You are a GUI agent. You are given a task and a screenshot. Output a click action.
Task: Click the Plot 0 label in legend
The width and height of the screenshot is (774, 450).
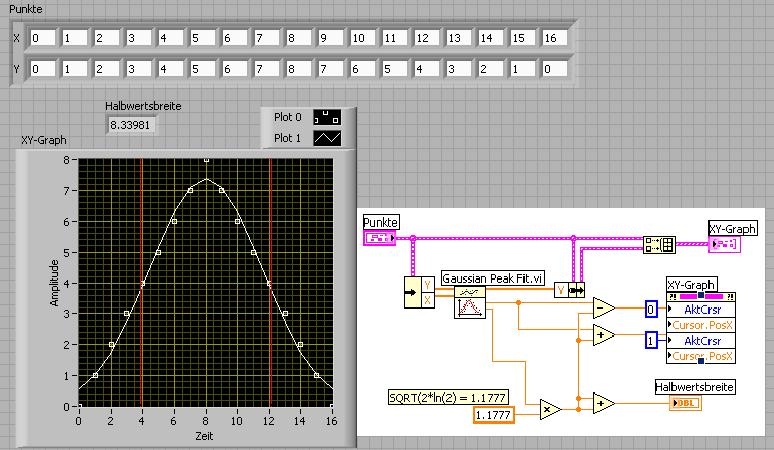[288, 117]
